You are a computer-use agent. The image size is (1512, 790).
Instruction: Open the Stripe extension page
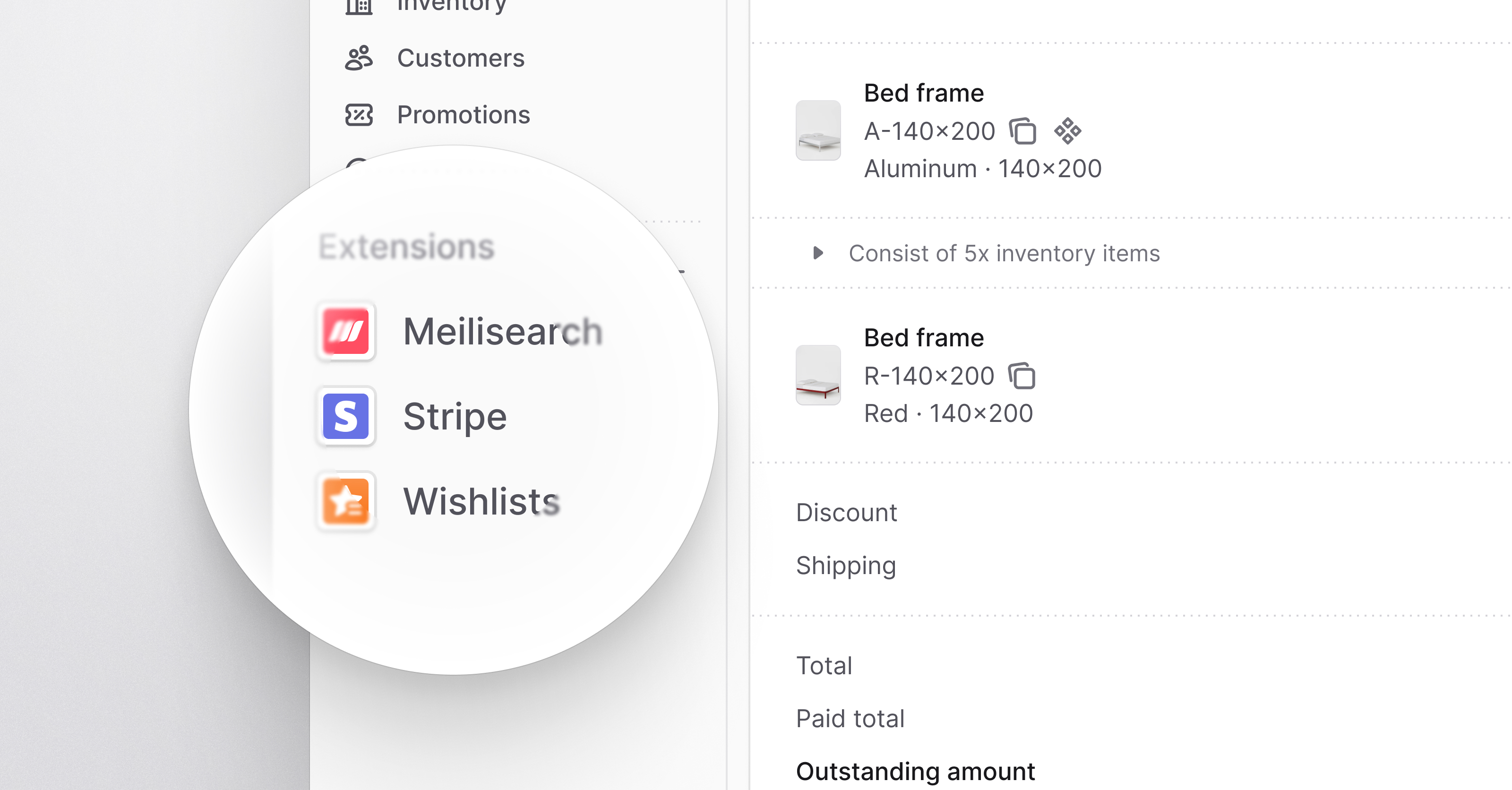[x=455, y=416]
